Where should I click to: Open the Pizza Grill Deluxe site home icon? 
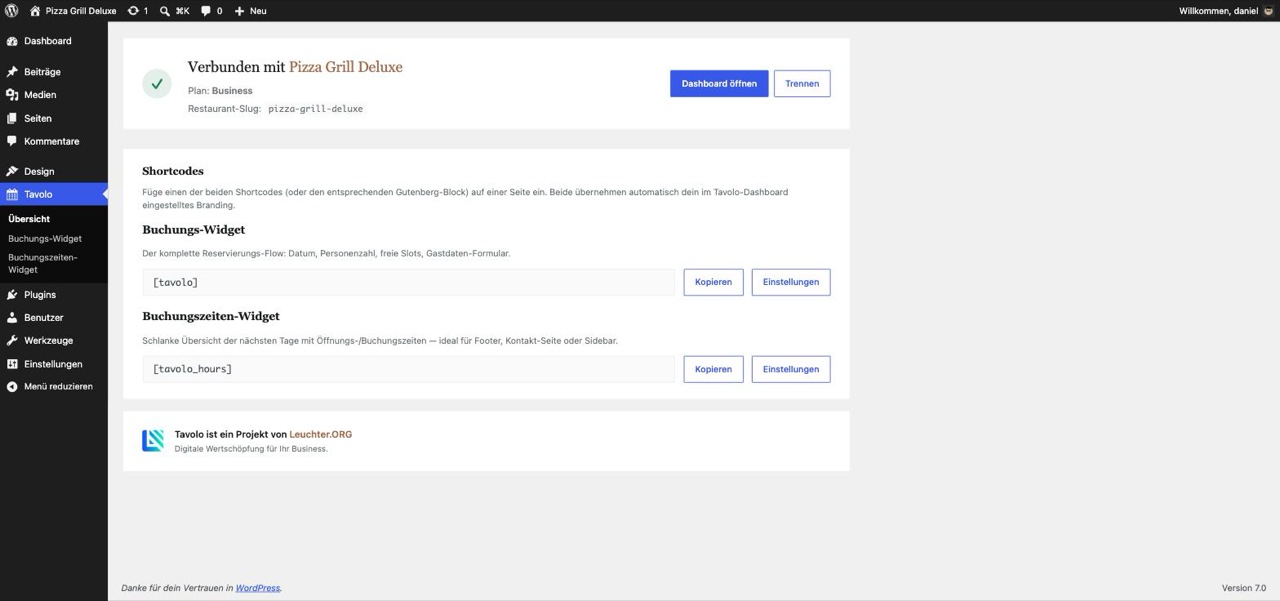click(35, 11)
